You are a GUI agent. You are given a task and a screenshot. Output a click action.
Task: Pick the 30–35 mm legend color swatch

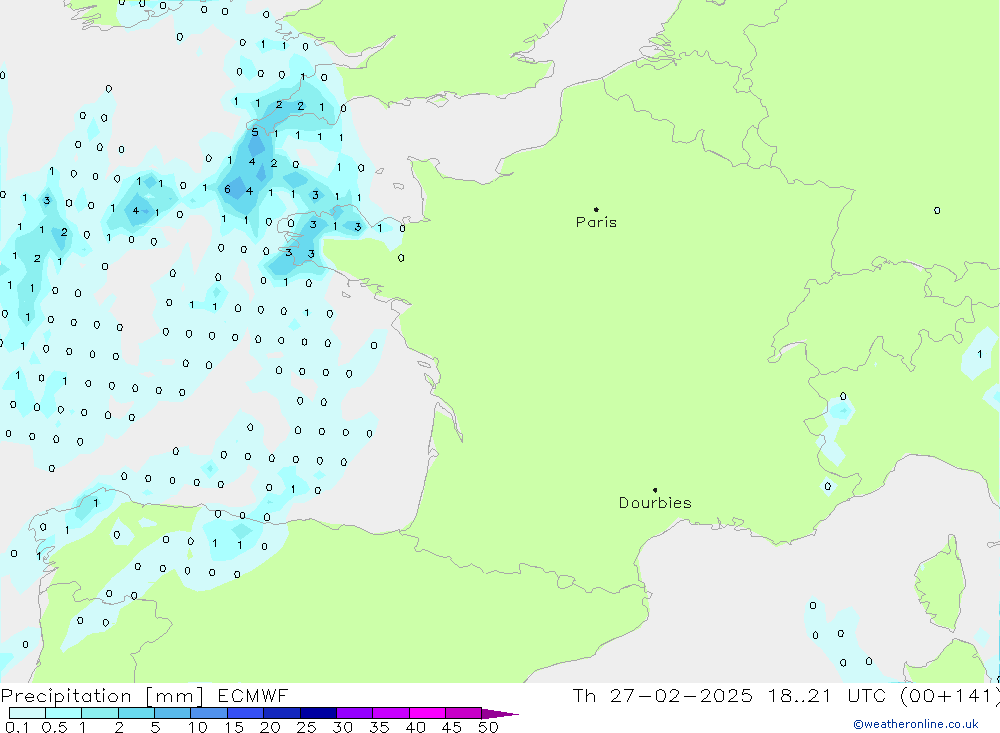(355, 713)
